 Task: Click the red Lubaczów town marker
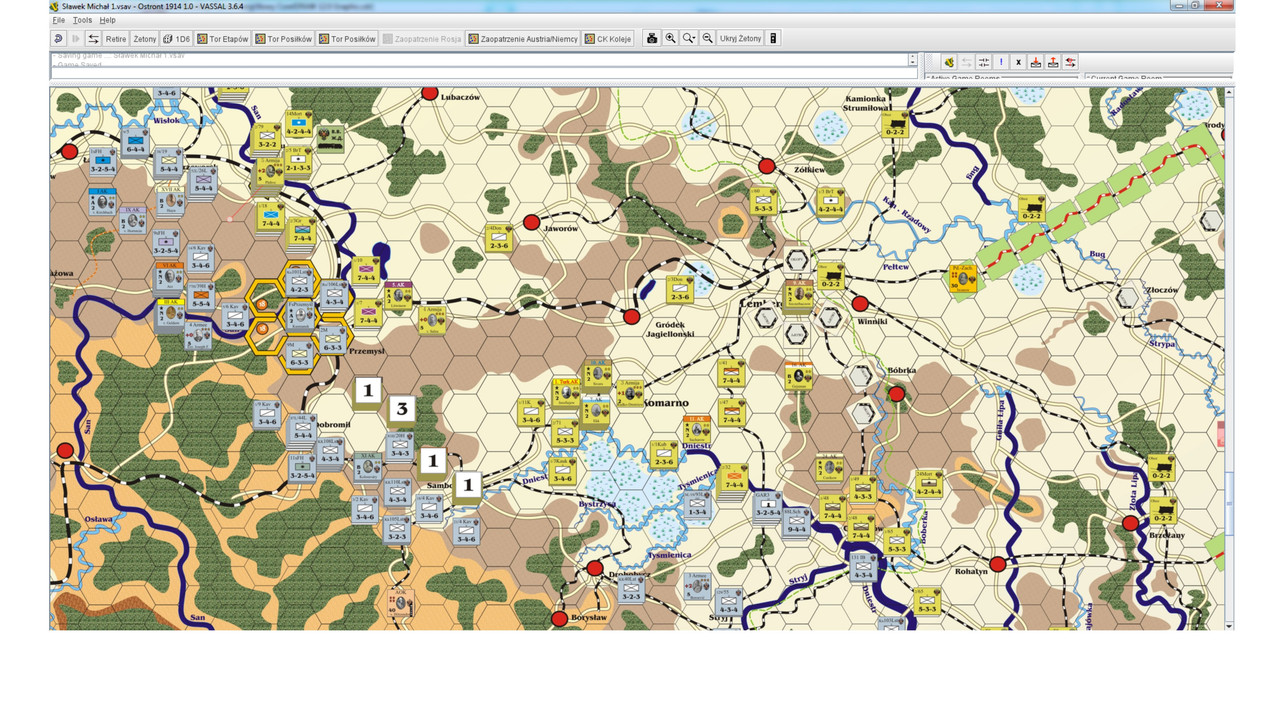(430, 93)
